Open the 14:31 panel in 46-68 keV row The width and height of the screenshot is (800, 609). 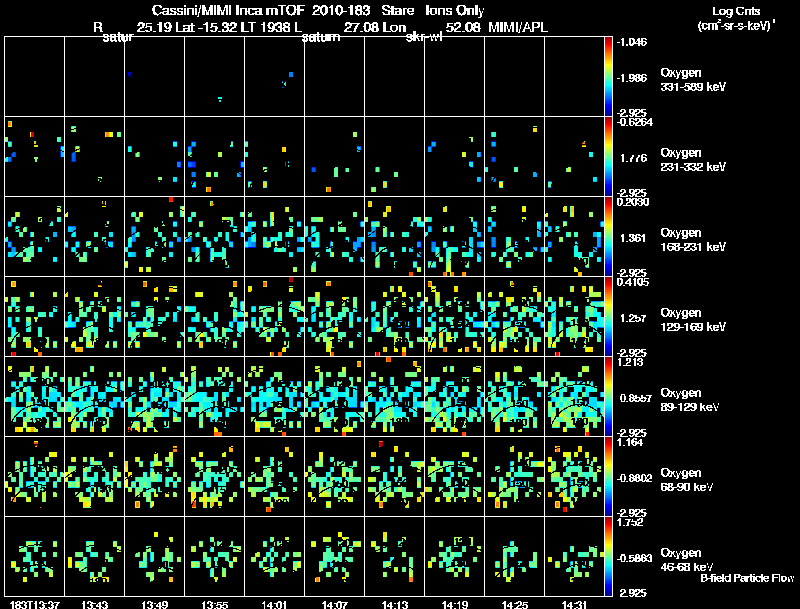[x=574, y=556]
